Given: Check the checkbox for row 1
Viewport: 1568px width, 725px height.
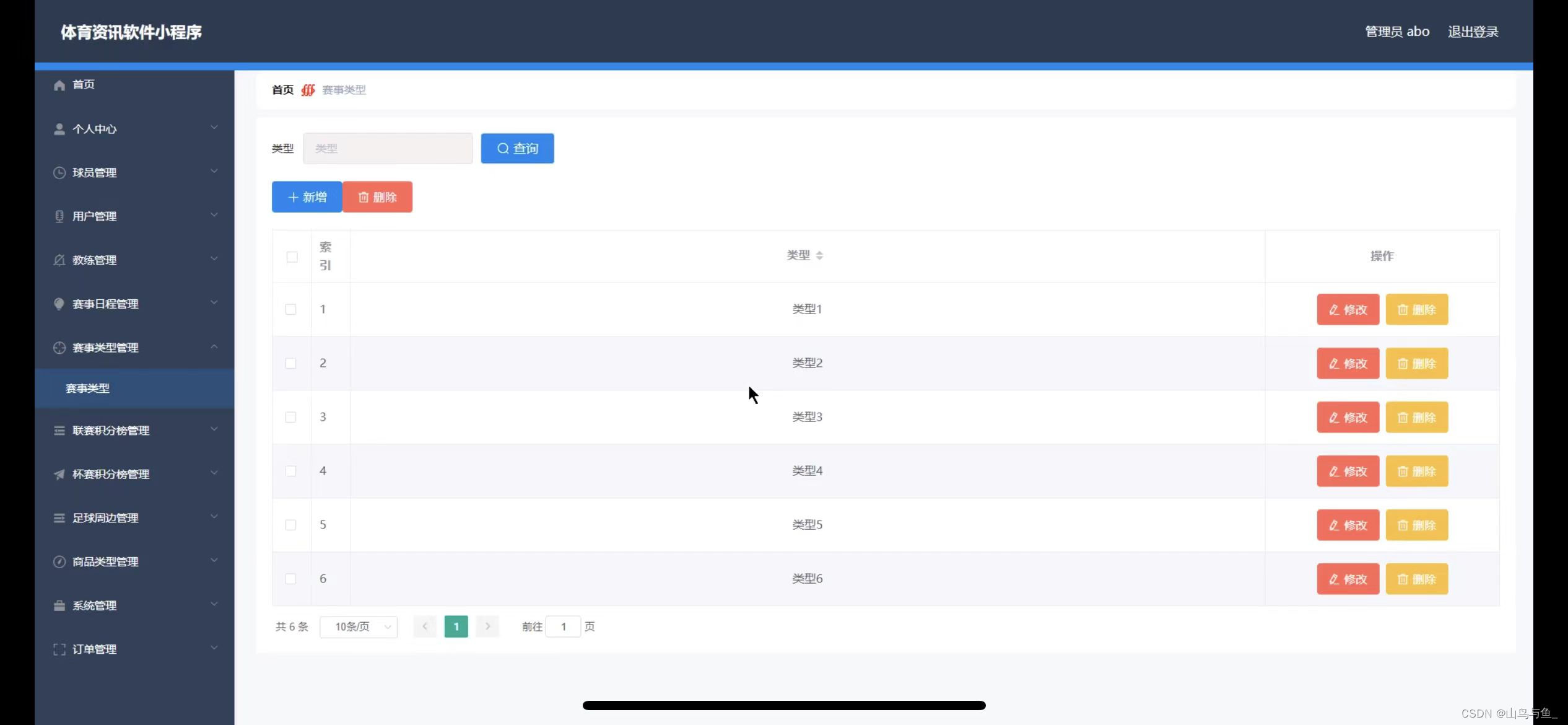Looking at the screenshot, I should pos(290,309).
